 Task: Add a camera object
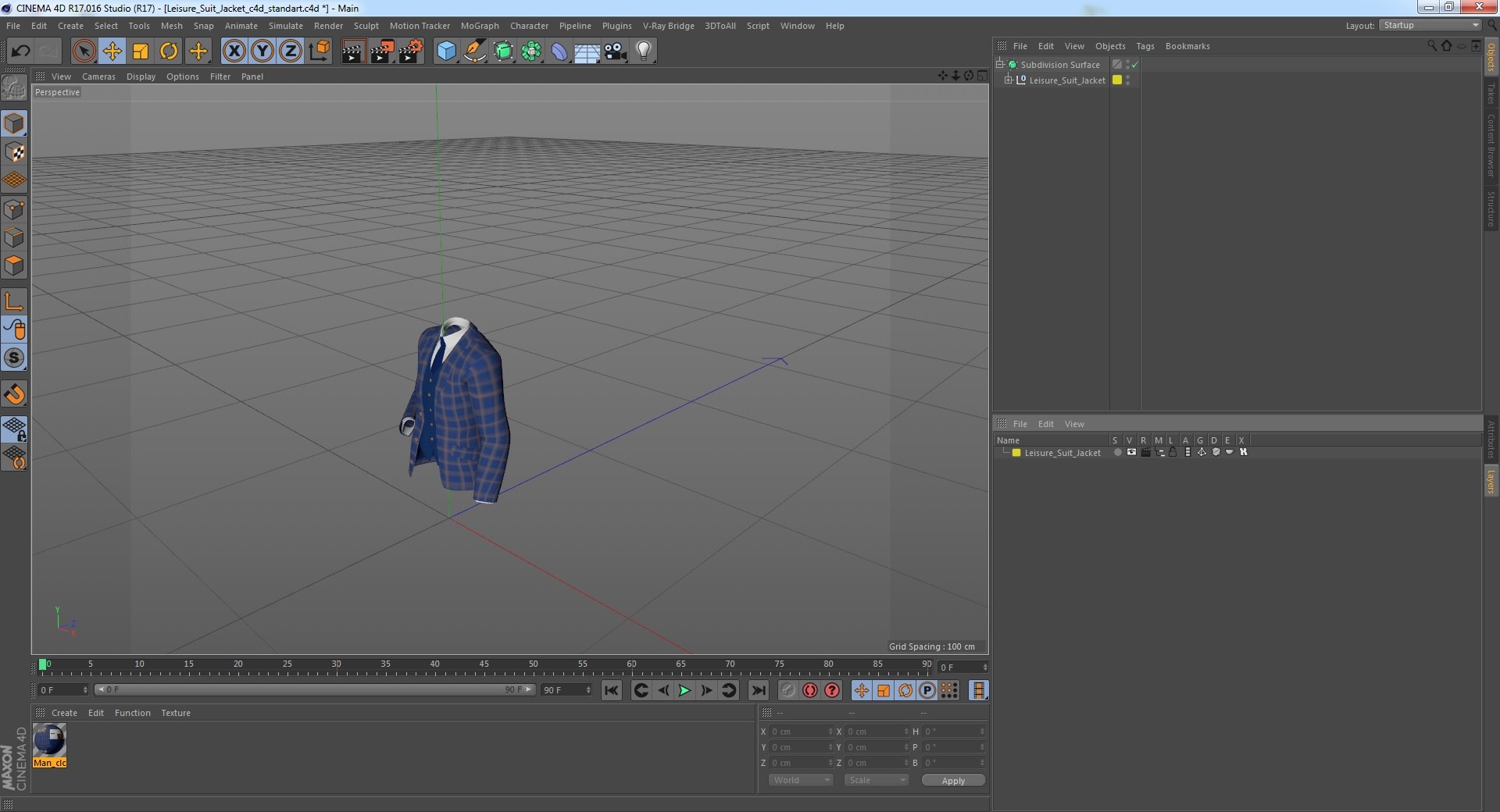(x=615, y=52)
